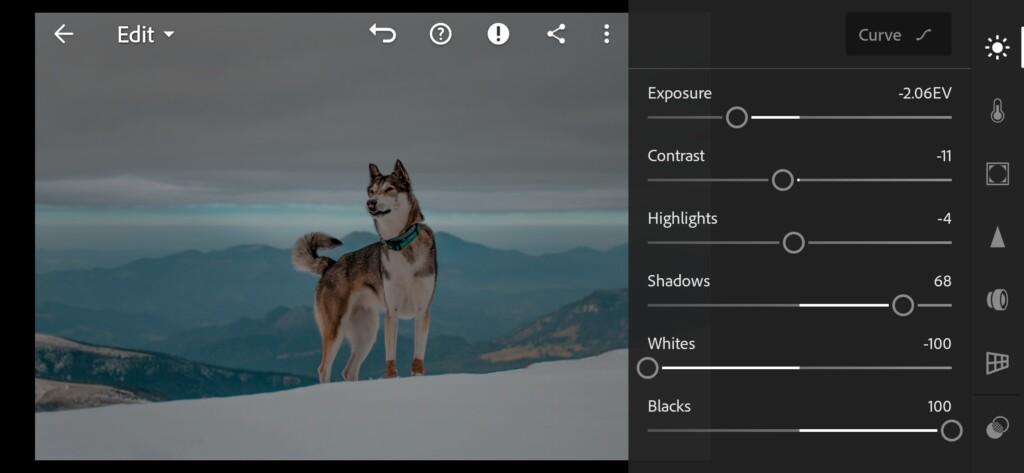Open the Effects vignette panel
The image size is (1024, 473).
click(x=997, y=174)
